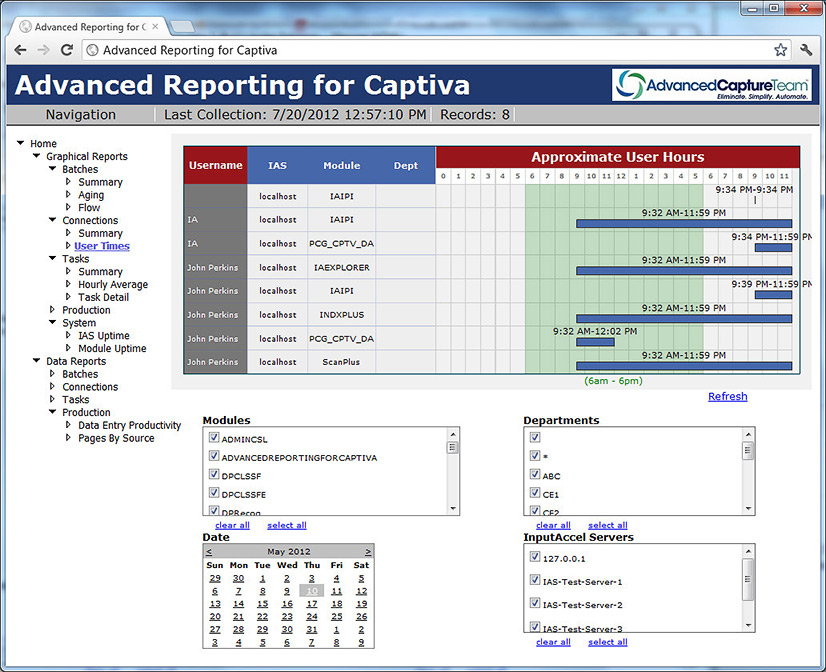Viewport: 826px width, 672px height.
Task: Open browser wrench settings menu
Action: [x=806, y=49]
